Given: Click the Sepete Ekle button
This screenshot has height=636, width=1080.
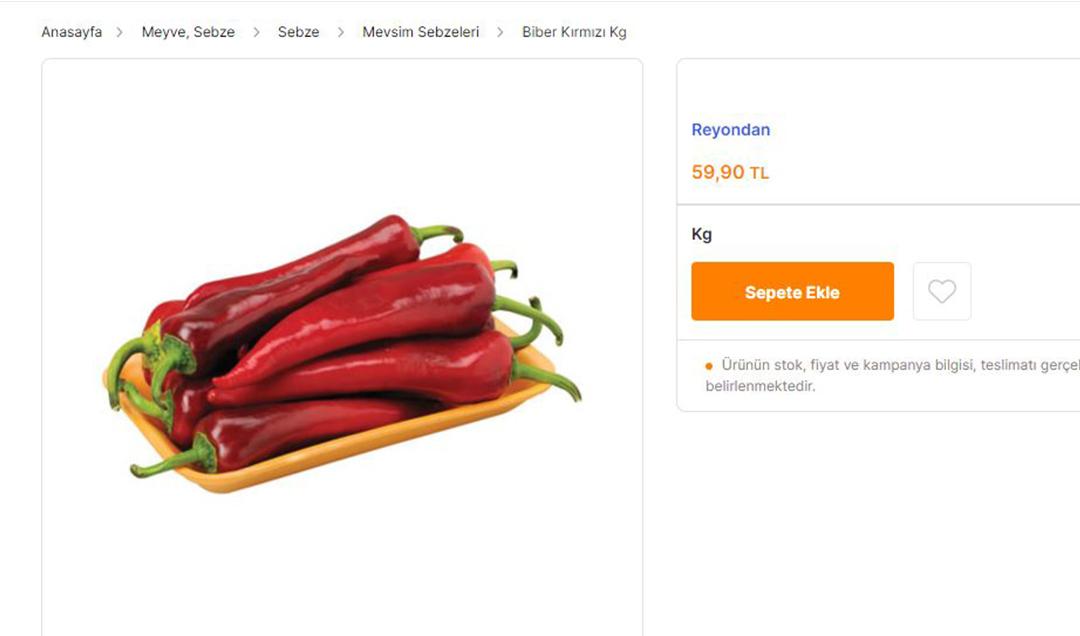Looking at the screenshot, I should click(792, 291).
